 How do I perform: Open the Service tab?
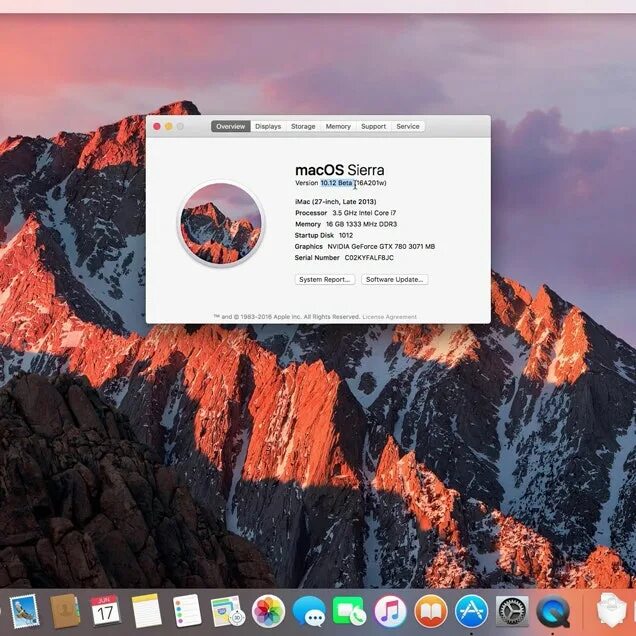click(408, 127)
